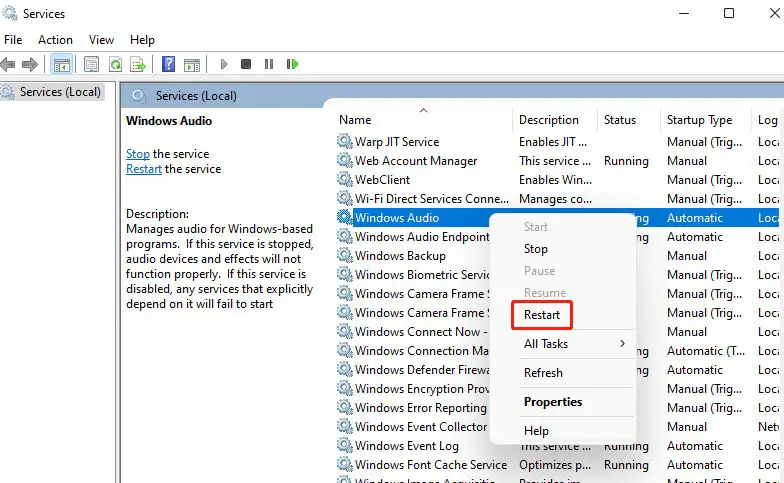Click gear icon of Windows Biometric Service

click(x=344, y=274)
